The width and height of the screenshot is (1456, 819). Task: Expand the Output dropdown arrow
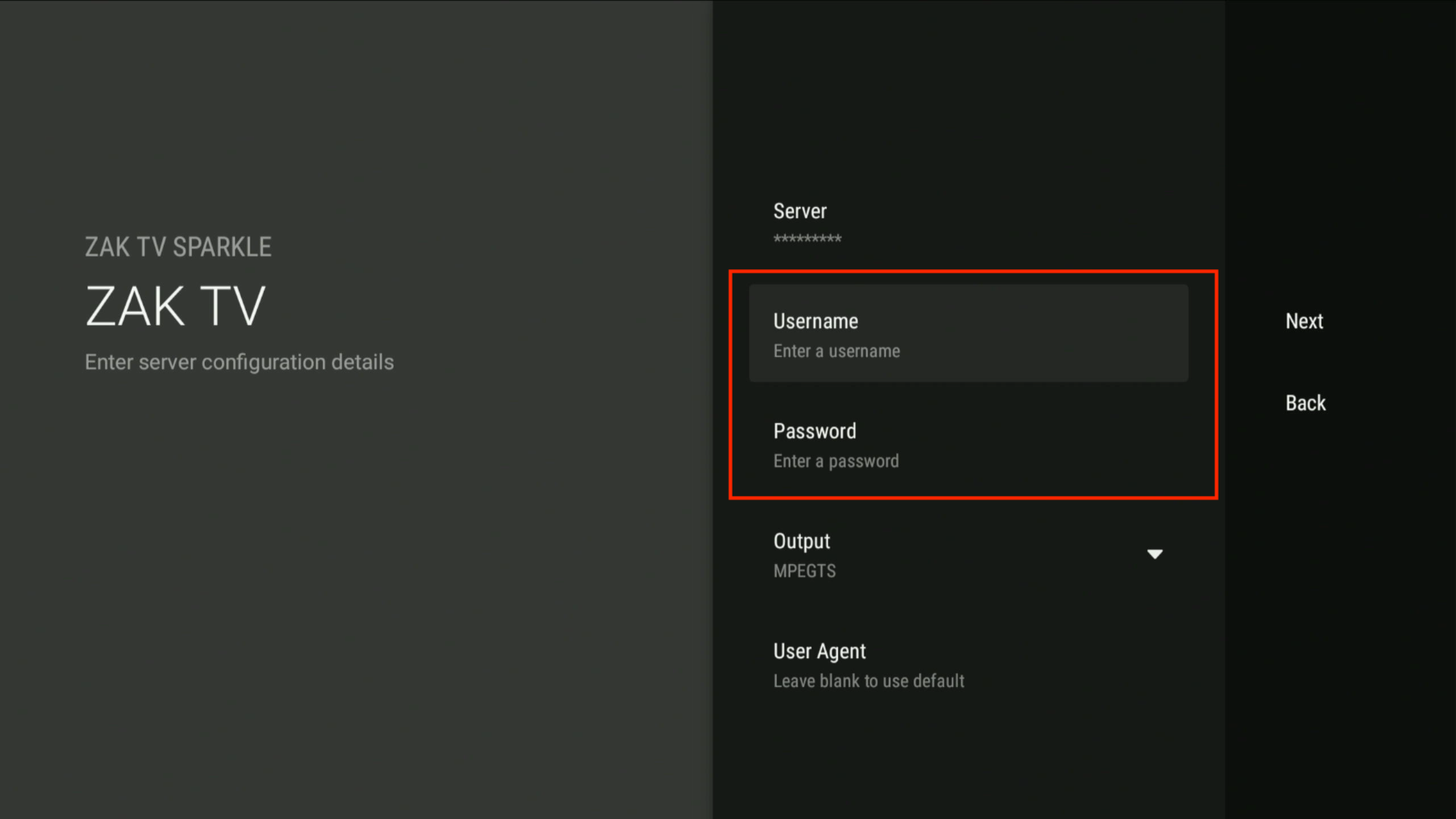coord(1154,554)
